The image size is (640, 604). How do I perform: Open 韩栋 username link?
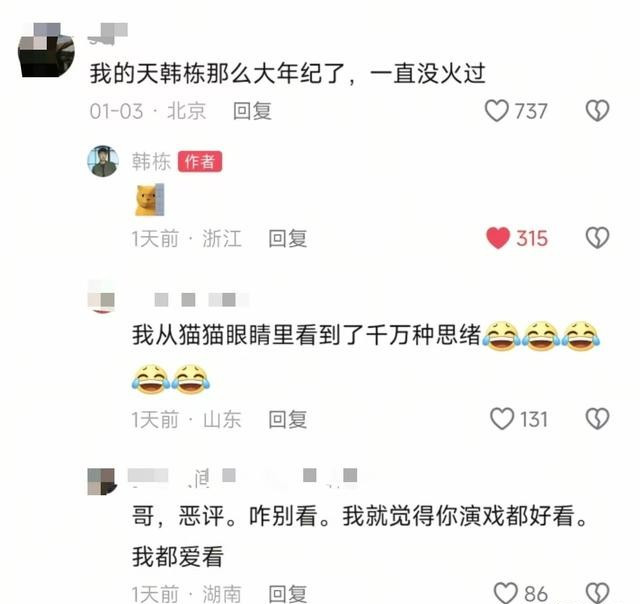(151, 162)
